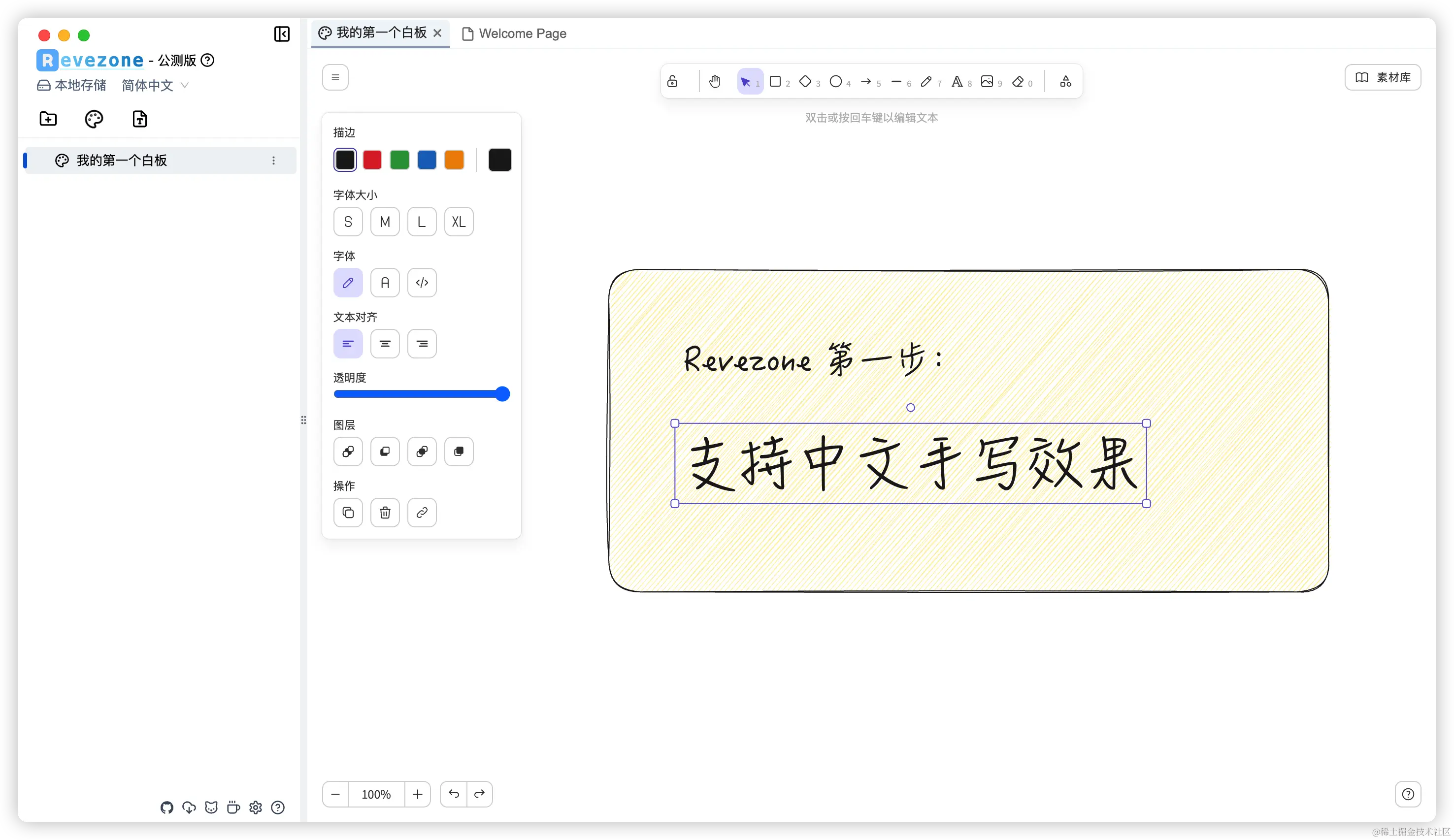Open Revezone's GitHub page
Viewport: 1454px width, 840px height.
[x=167, y=808]
